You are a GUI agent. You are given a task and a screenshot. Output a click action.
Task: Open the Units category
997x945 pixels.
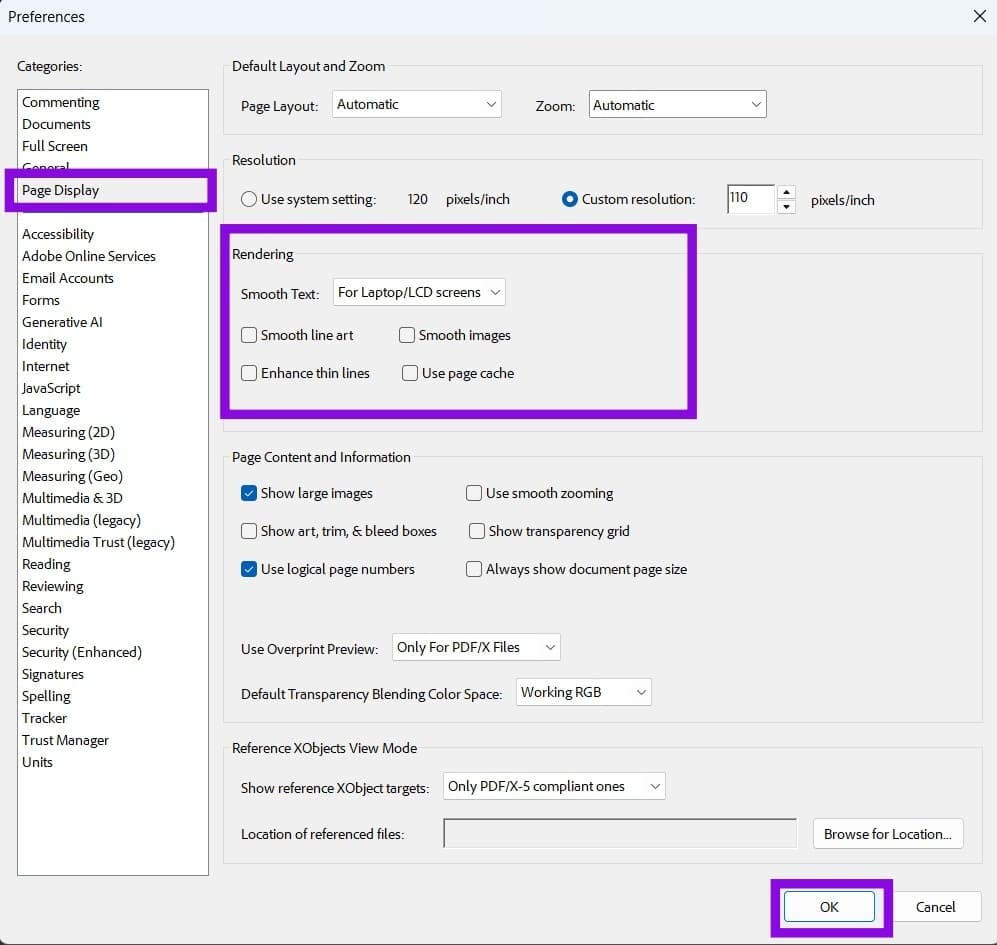point(38,762)
